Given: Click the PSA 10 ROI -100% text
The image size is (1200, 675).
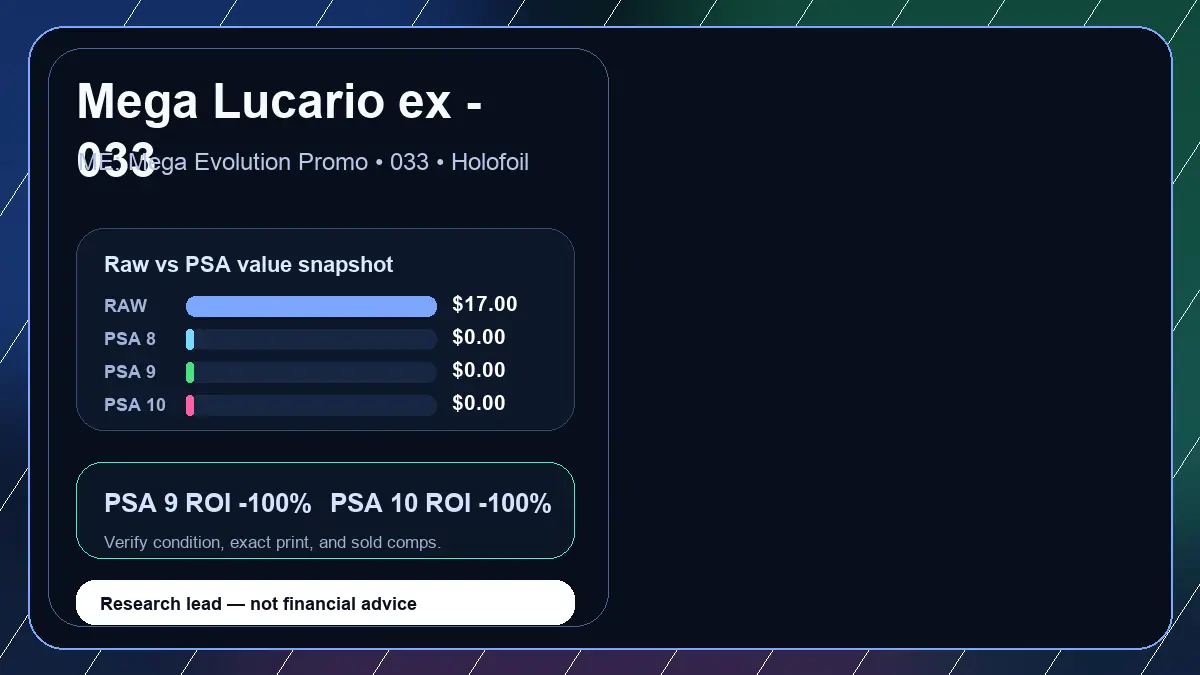Looking at the screenshot, I should 441,504.
